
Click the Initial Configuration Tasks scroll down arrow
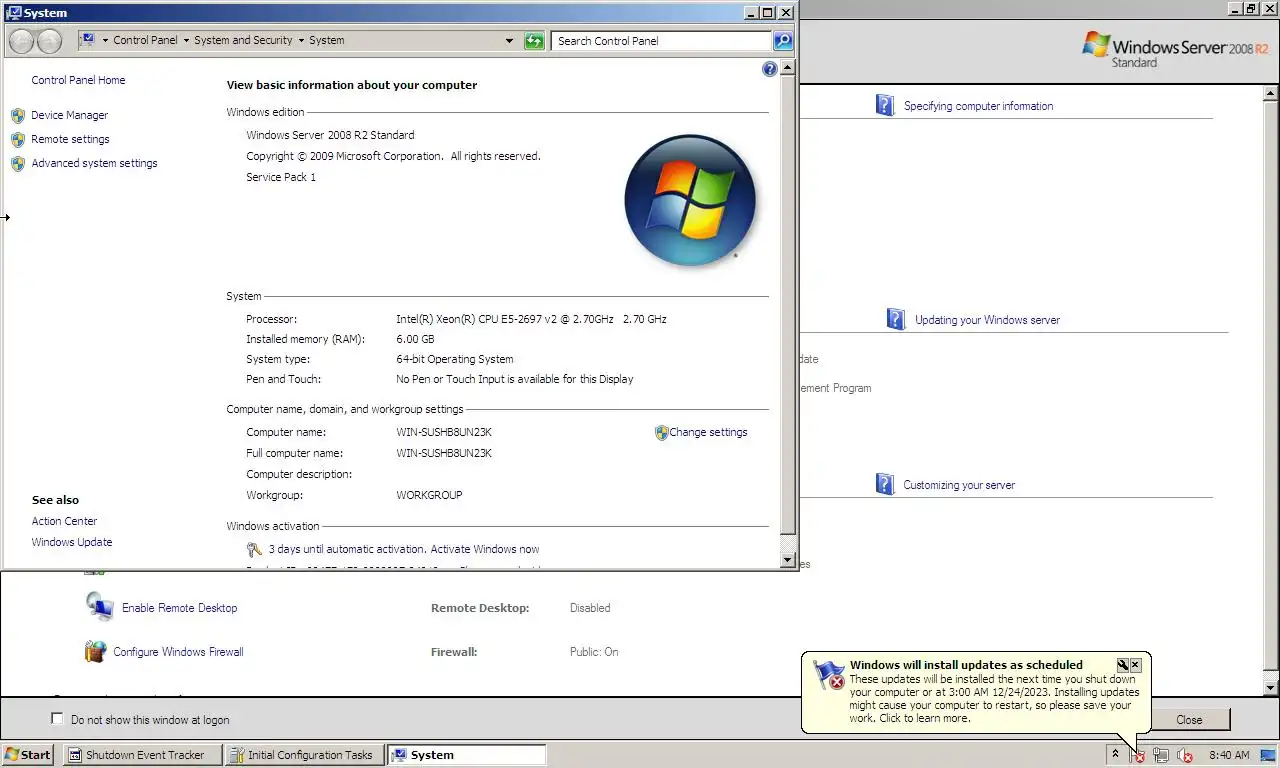[x=1271, y=688]
